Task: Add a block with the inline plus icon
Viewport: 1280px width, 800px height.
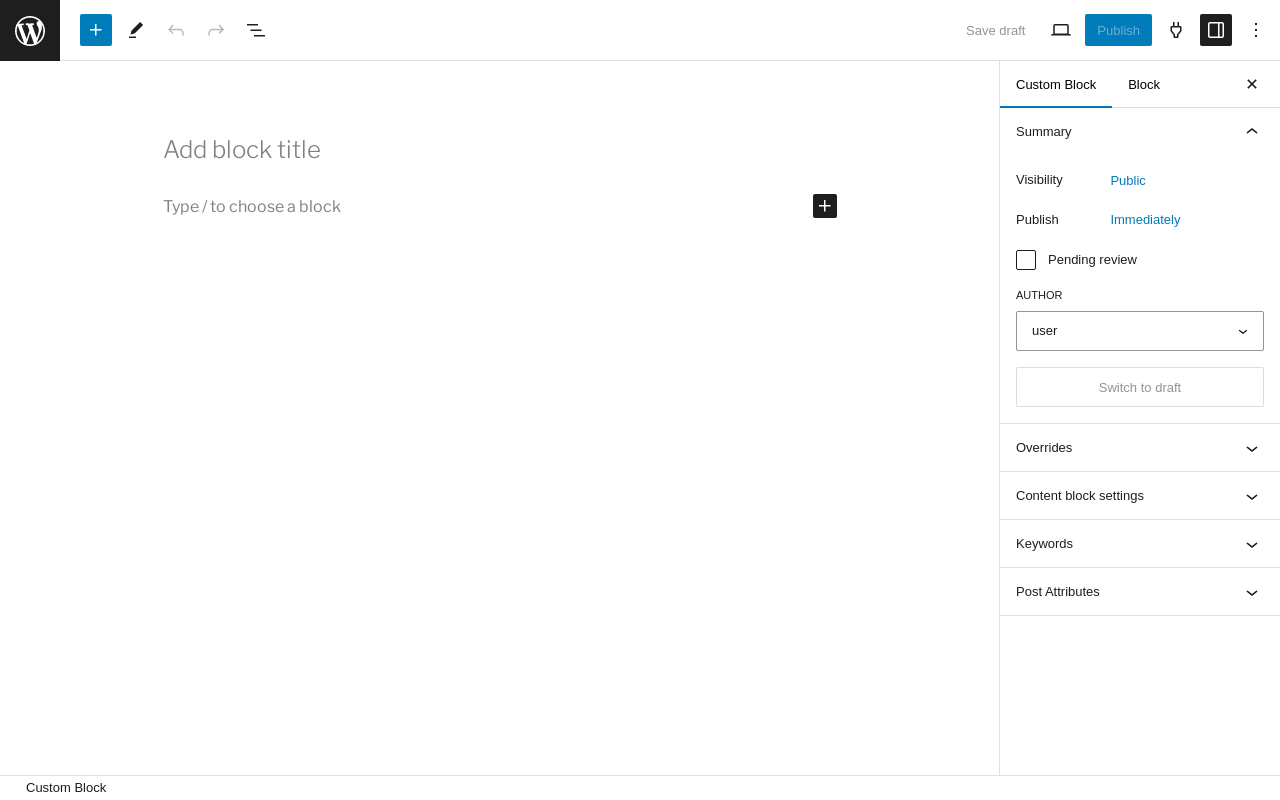Action: (x=825, y=206)
